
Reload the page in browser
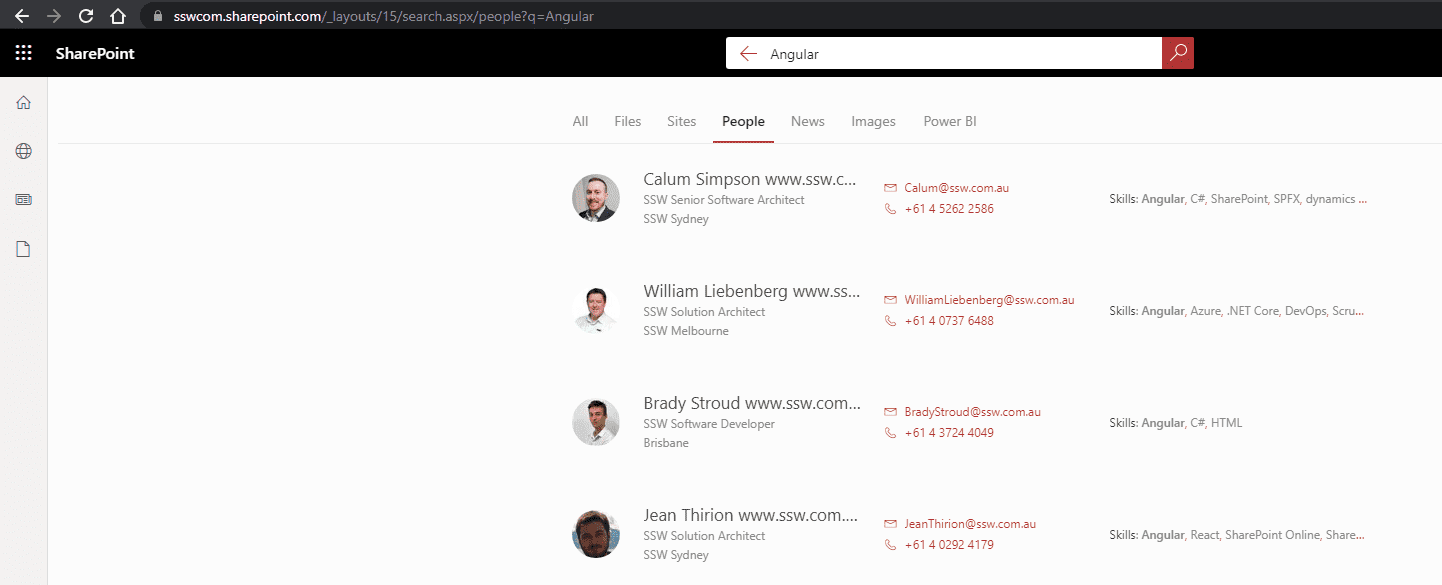(86, 16)
